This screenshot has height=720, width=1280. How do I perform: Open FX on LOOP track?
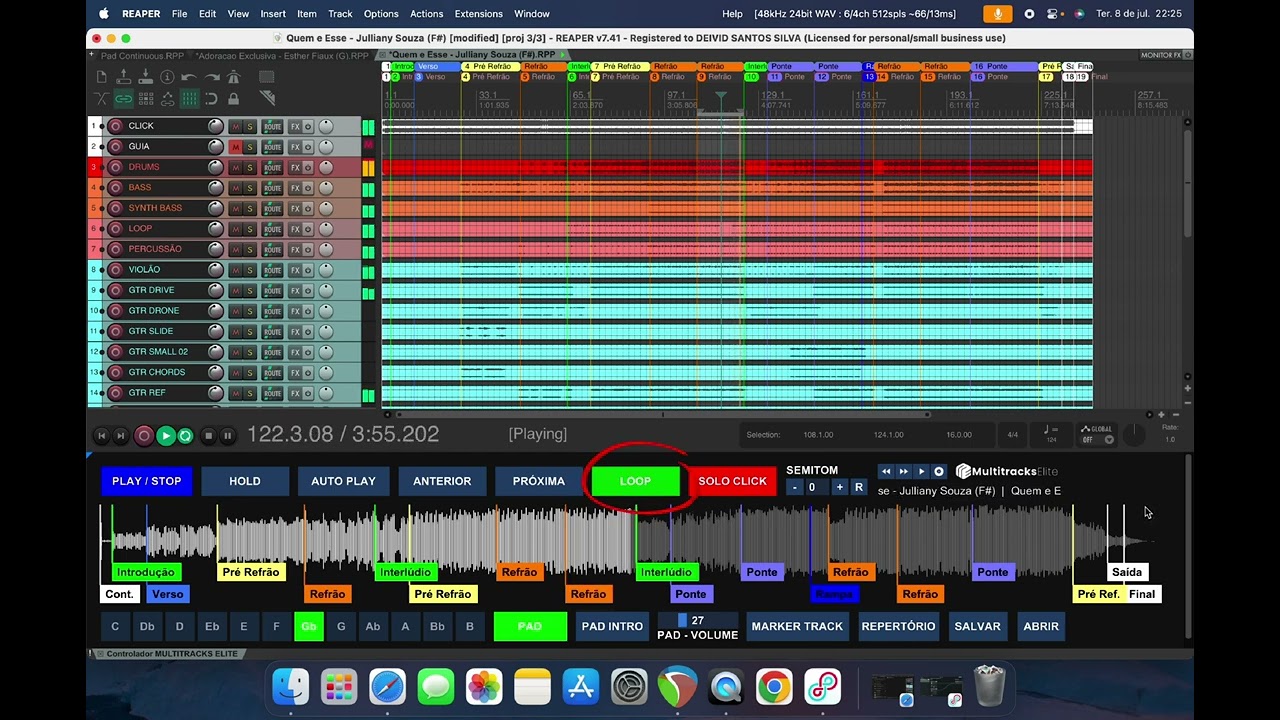click(295, 229)
